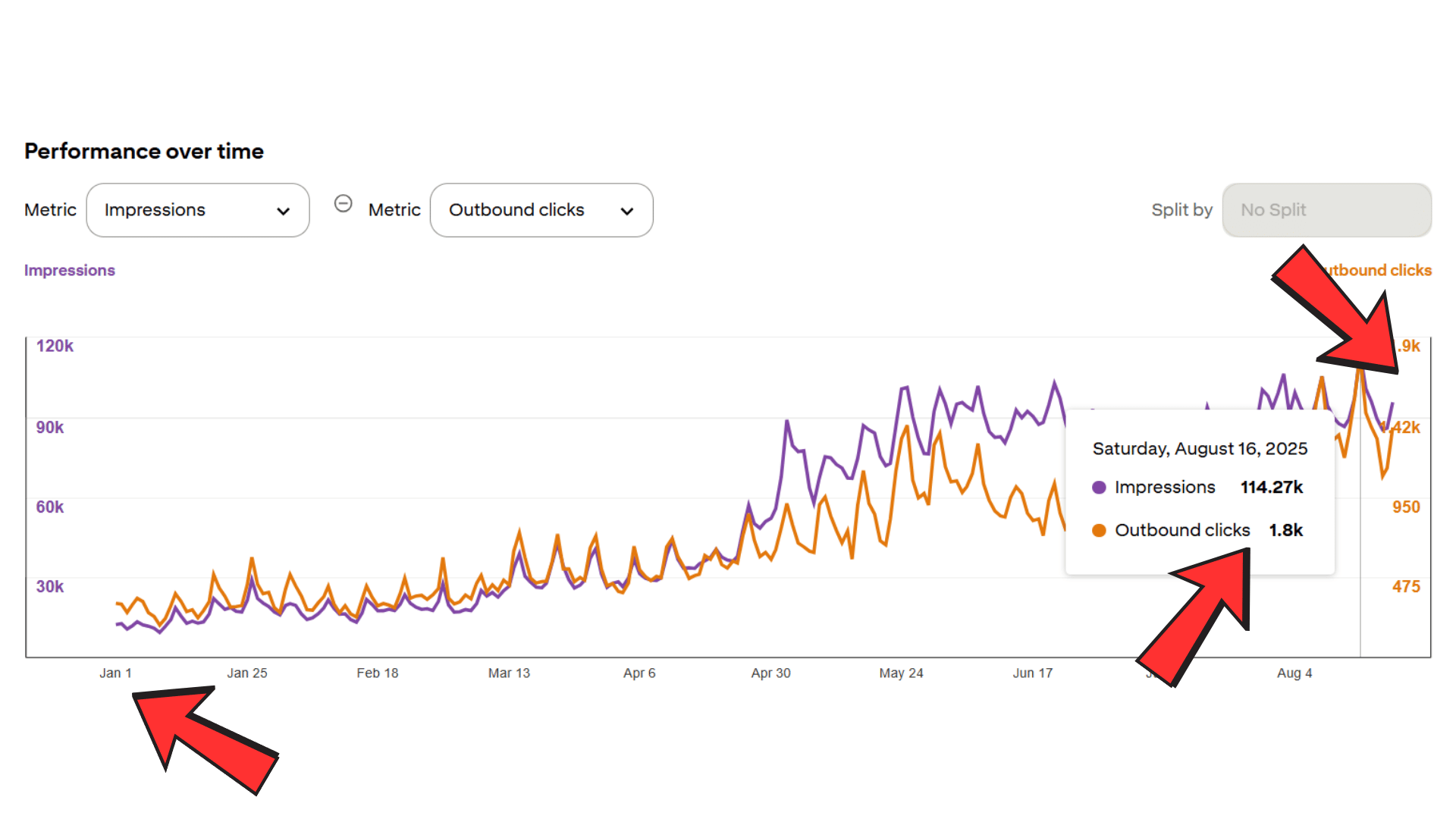This screenshot has width=1456, height=819.
Task: Click the chevron in the Outbound clicks dropdown
Action: (x=627, y=212)
